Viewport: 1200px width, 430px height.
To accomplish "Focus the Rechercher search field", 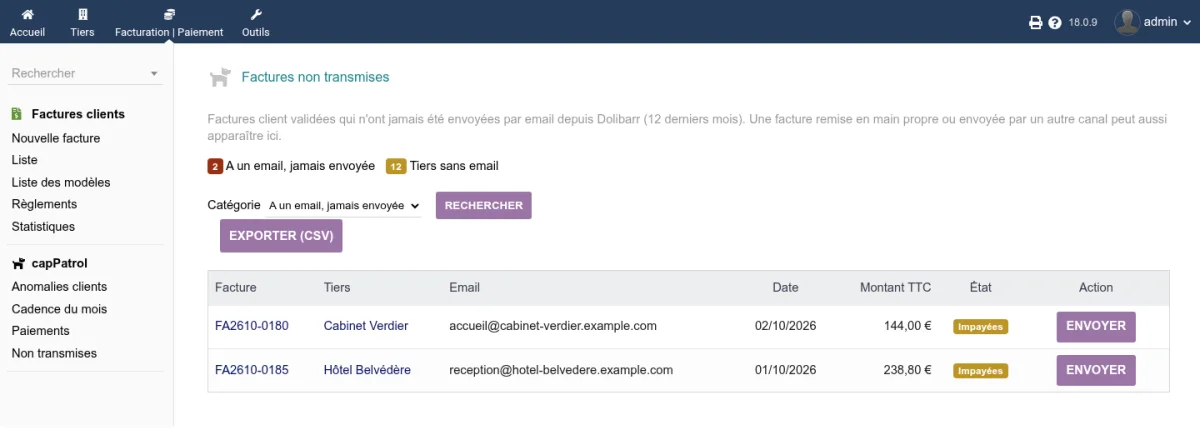I will 85,73.
